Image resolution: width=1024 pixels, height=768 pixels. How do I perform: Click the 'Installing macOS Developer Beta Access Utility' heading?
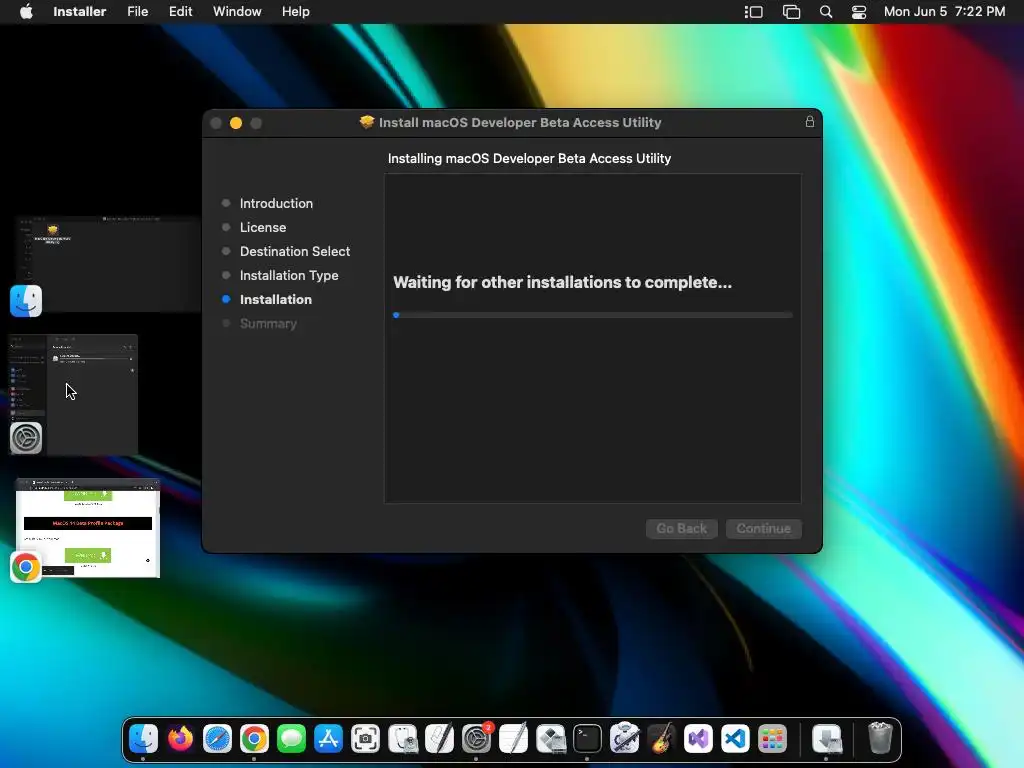click(529, 158)
